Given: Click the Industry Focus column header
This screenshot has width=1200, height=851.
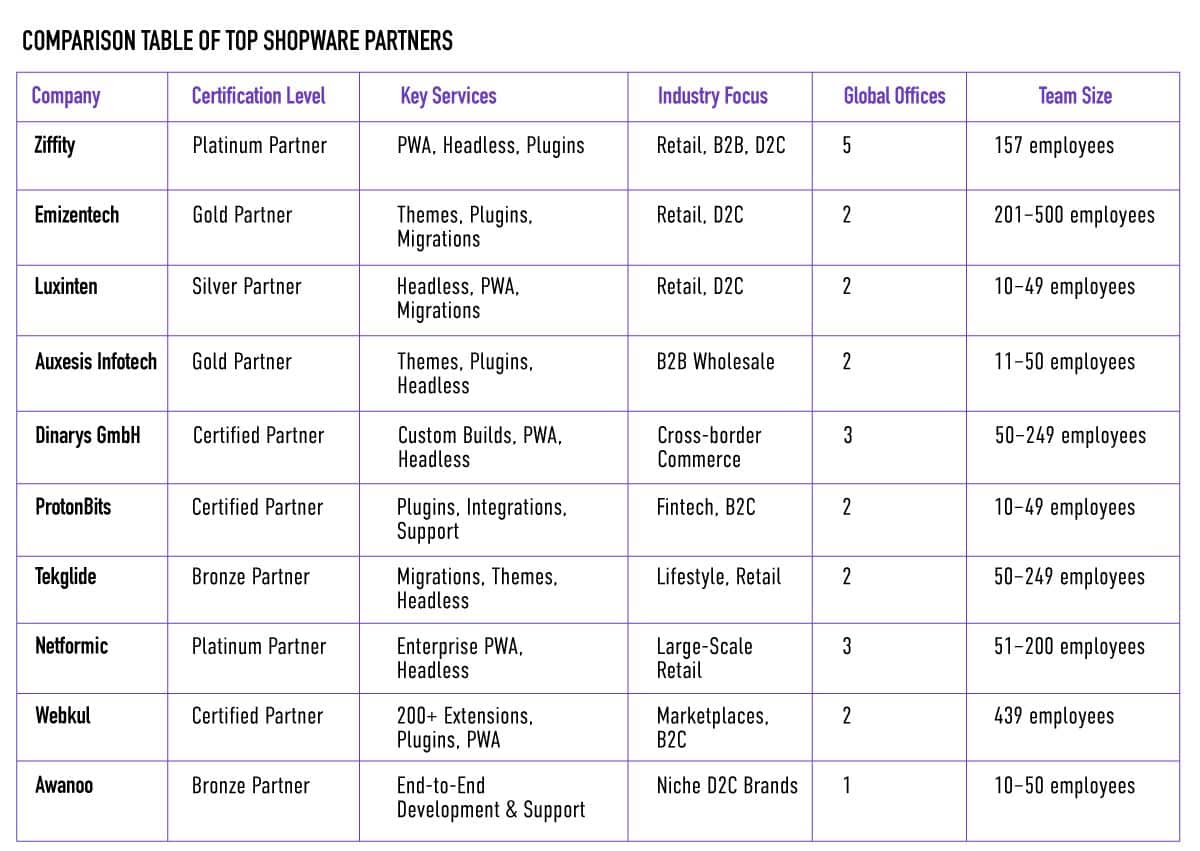Looking at the screenshot, I should [712, 96].
